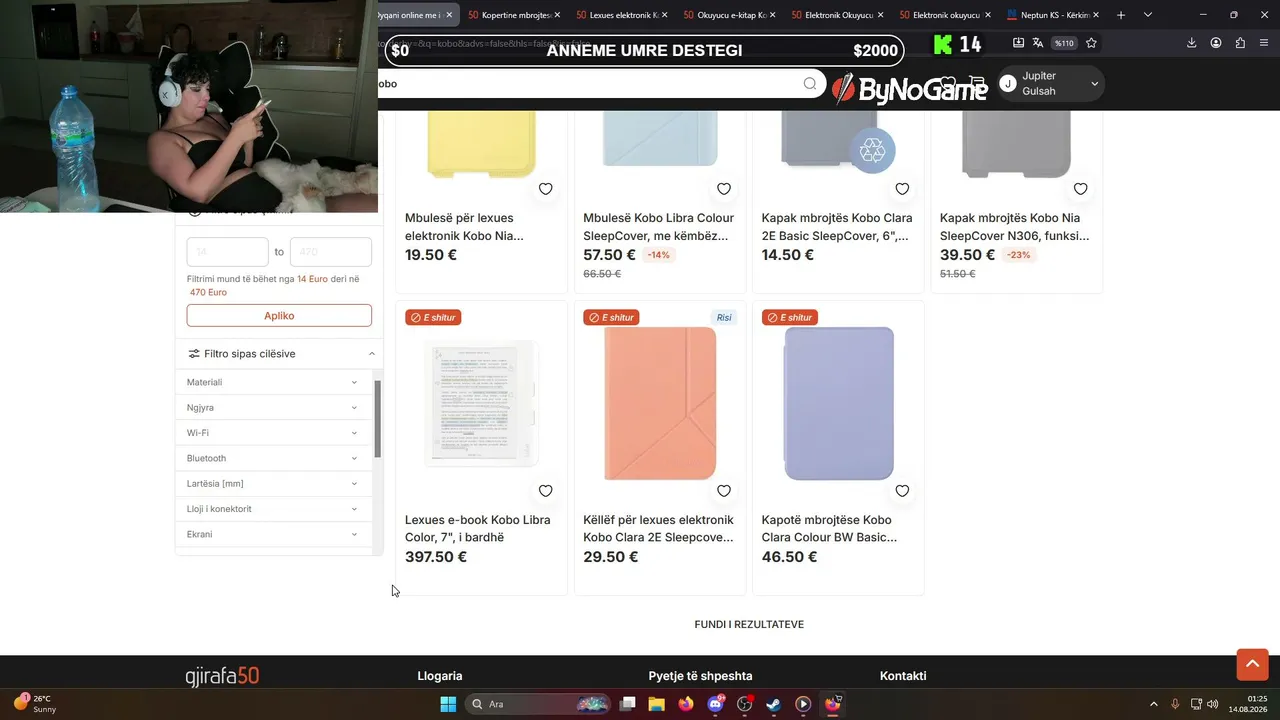Close the Kopertine mbrojtese tab

click(x=557, y=15)
